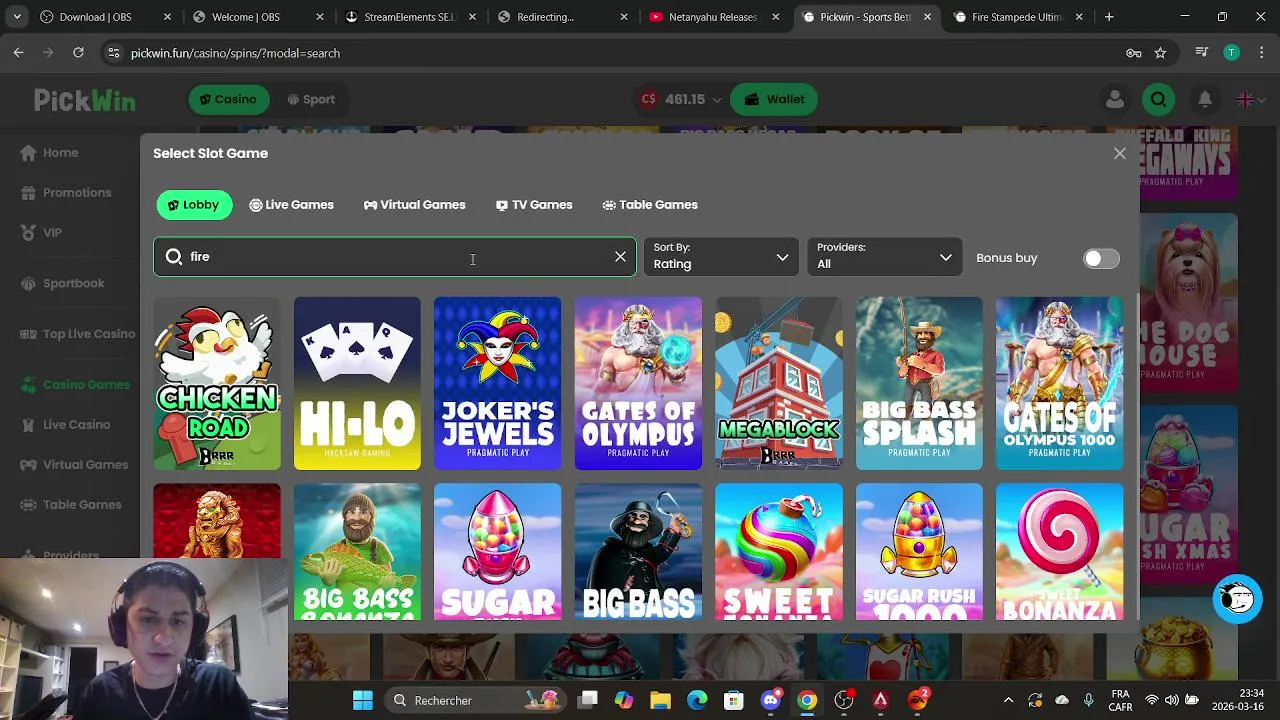The height and width of the screenshot is (720, 1280).
Task: Switch to the StreamElements browser tab
Action: (410, 17)
